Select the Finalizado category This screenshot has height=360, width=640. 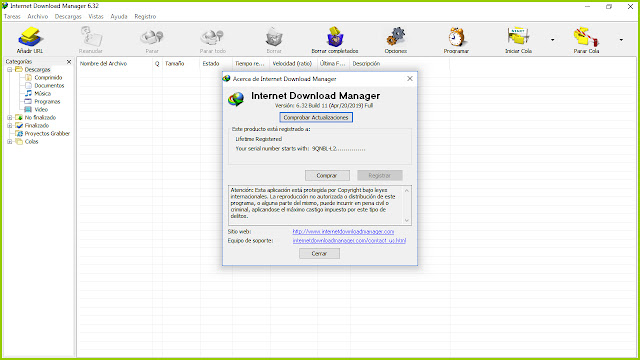[36, 126]
